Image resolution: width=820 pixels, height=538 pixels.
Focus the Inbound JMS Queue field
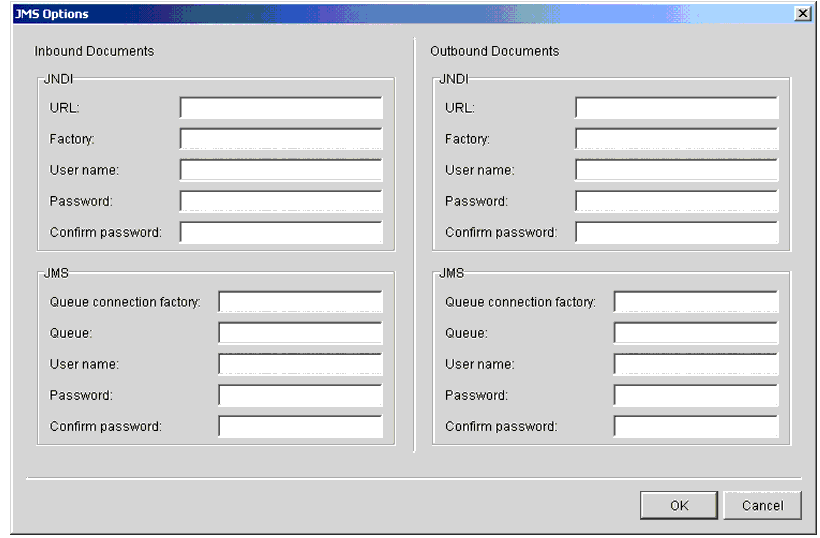click(301, 333)
